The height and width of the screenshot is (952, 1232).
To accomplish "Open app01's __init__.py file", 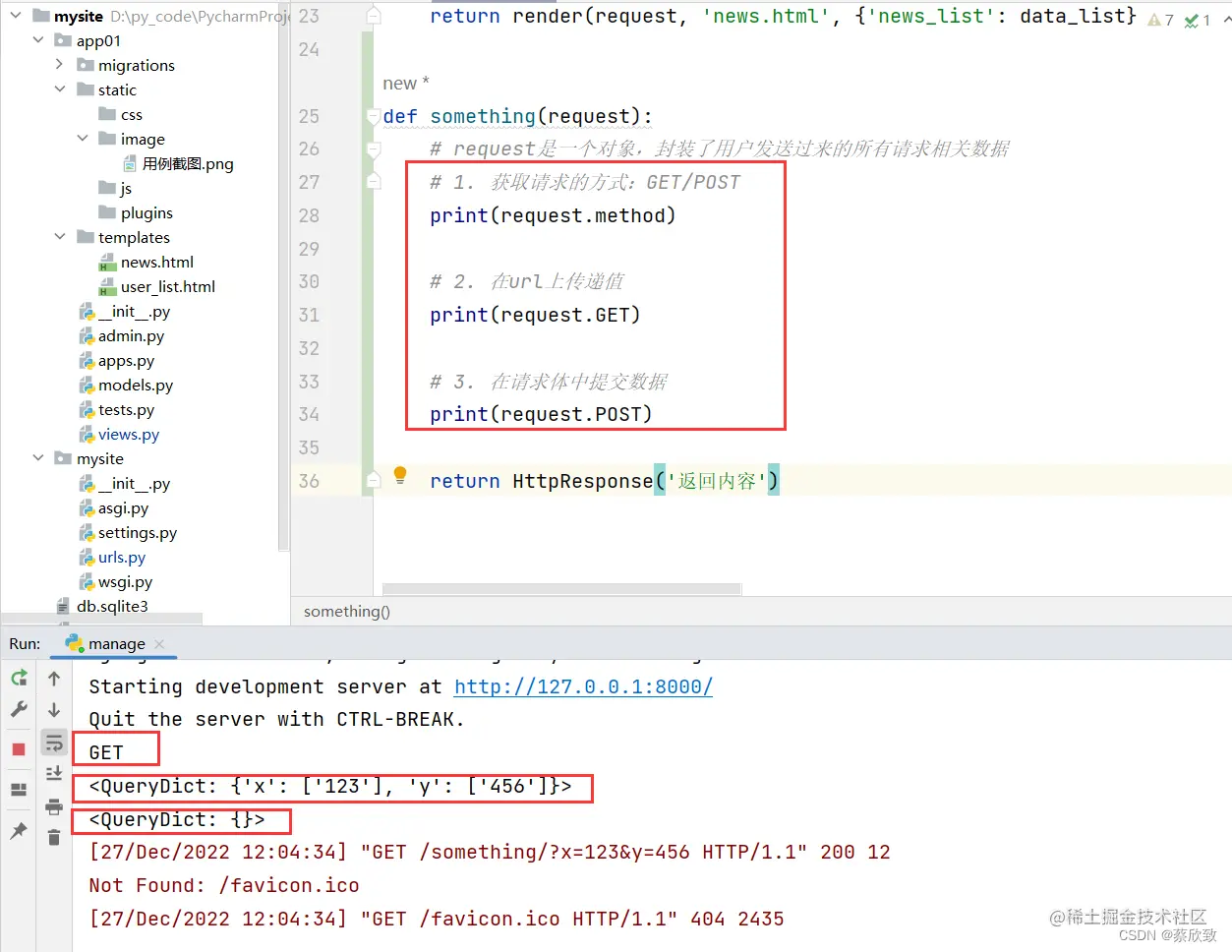I will point(134,311).
